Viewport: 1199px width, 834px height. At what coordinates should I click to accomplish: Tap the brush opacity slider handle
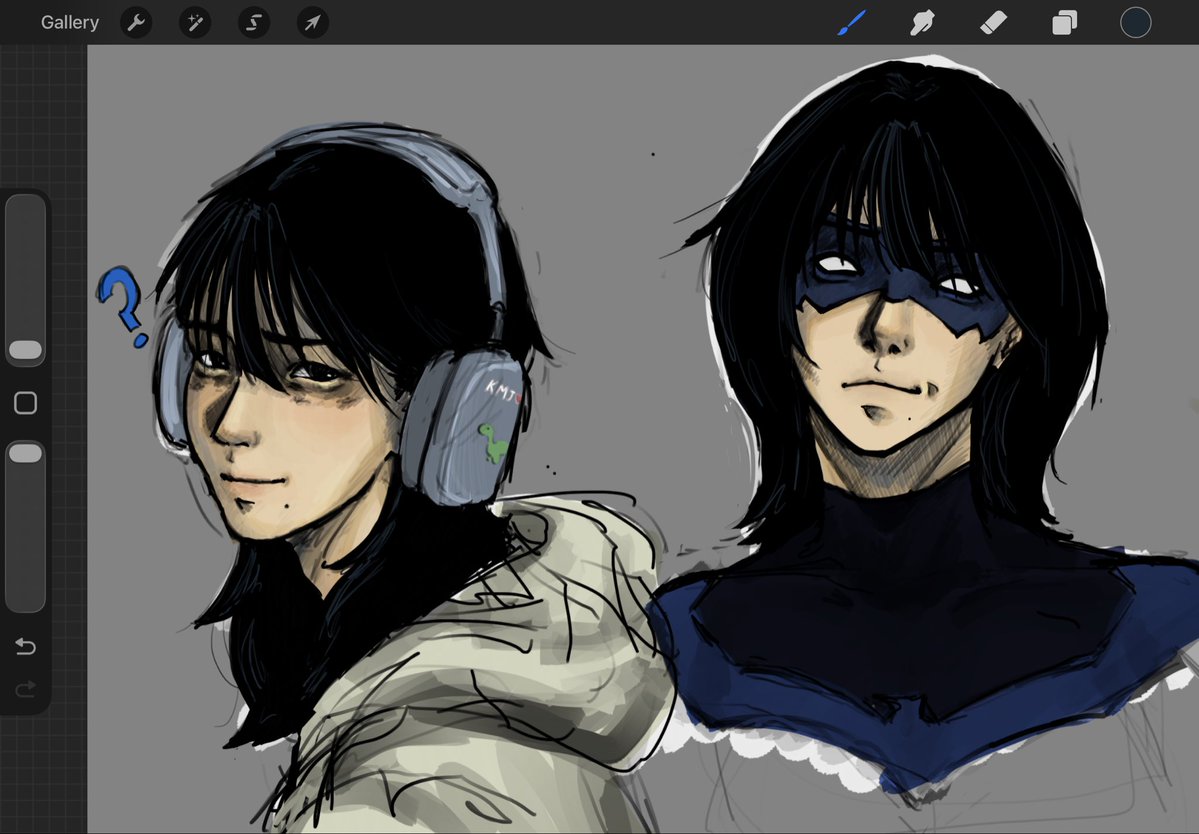(25, 453)
